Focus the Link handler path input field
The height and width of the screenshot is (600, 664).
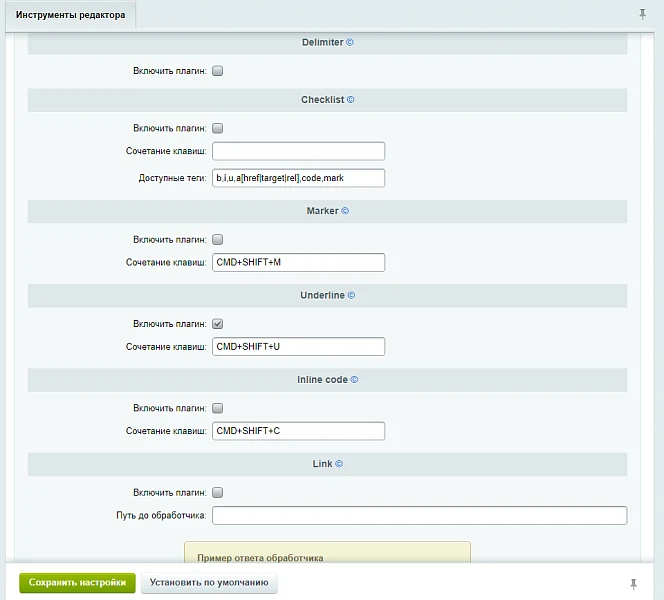[420, 515]
